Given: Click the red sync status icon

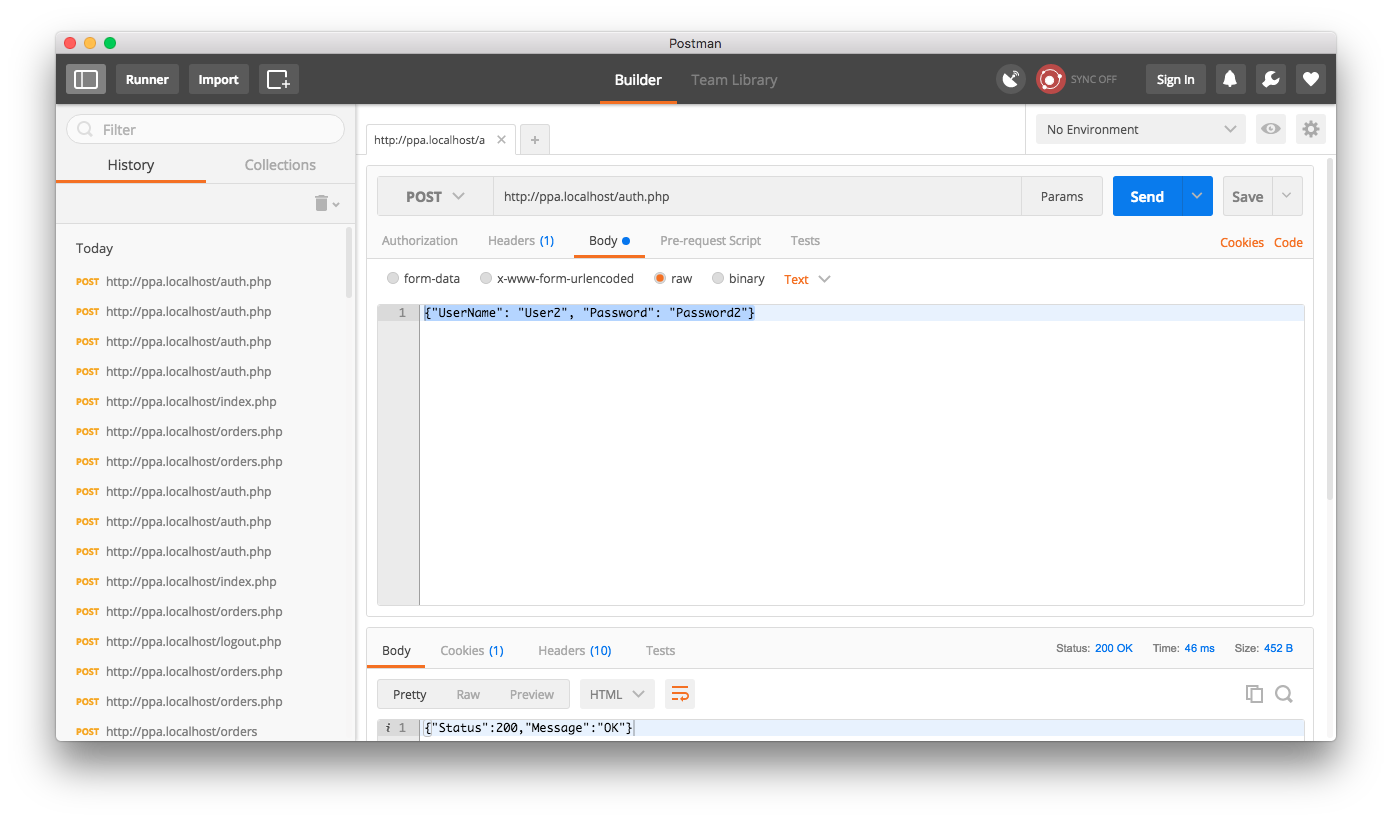Looking at the screenshot, I should (1051, 79).
